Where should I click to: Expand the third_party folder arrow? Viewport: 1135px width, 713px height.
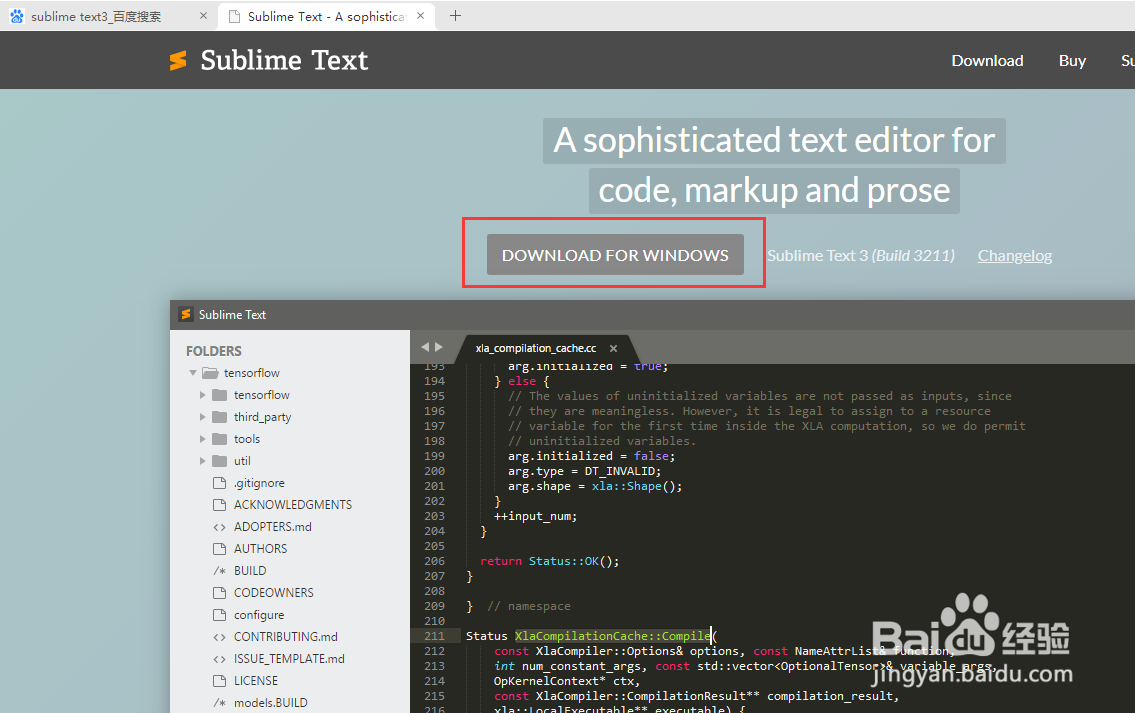[203, 417]
